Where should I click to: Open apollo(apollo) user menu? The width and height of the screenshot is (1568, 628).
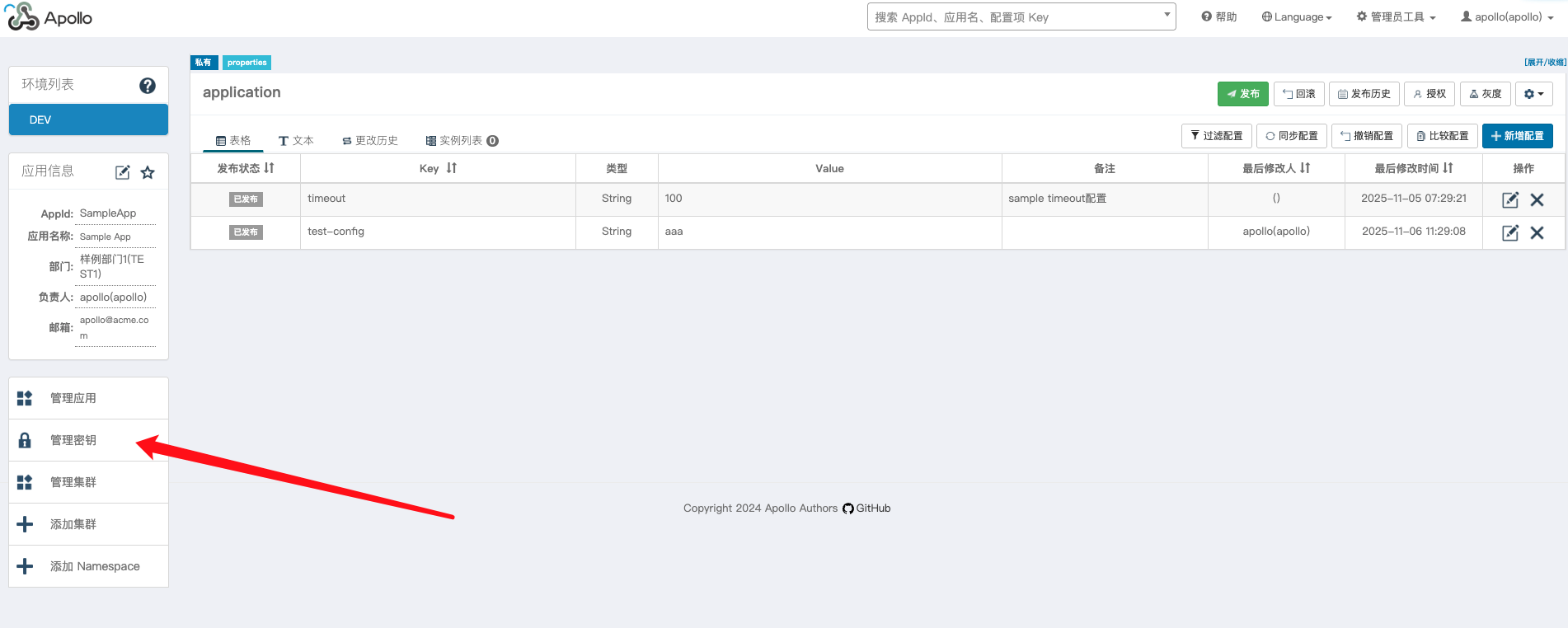click(x=1507, y=16)
